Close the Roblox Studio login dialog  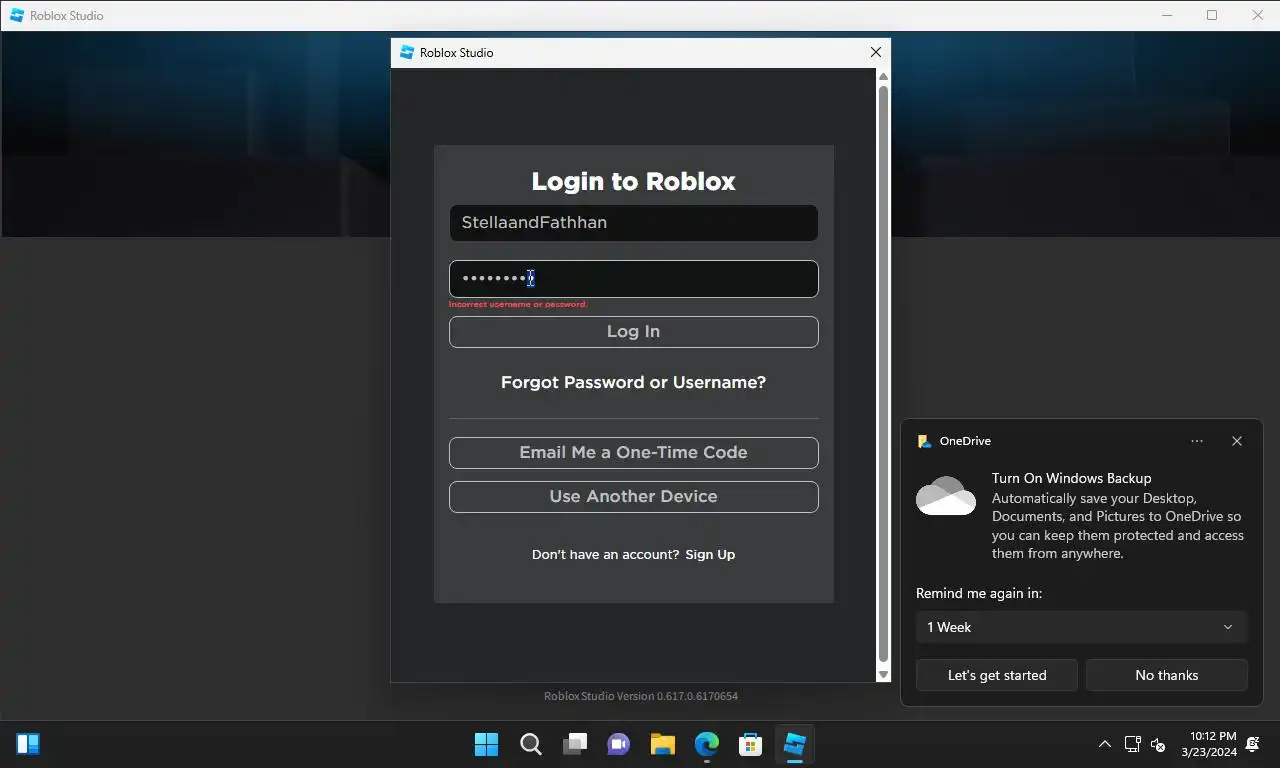point(876,53)
